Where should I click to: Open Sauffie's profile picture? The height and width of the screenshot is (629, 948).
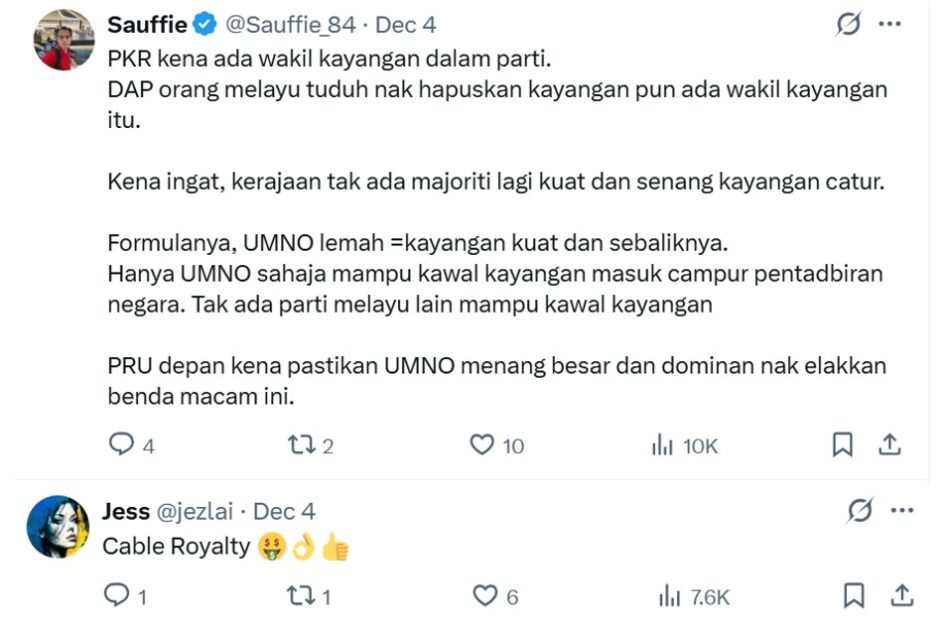(x=64, y=40)
